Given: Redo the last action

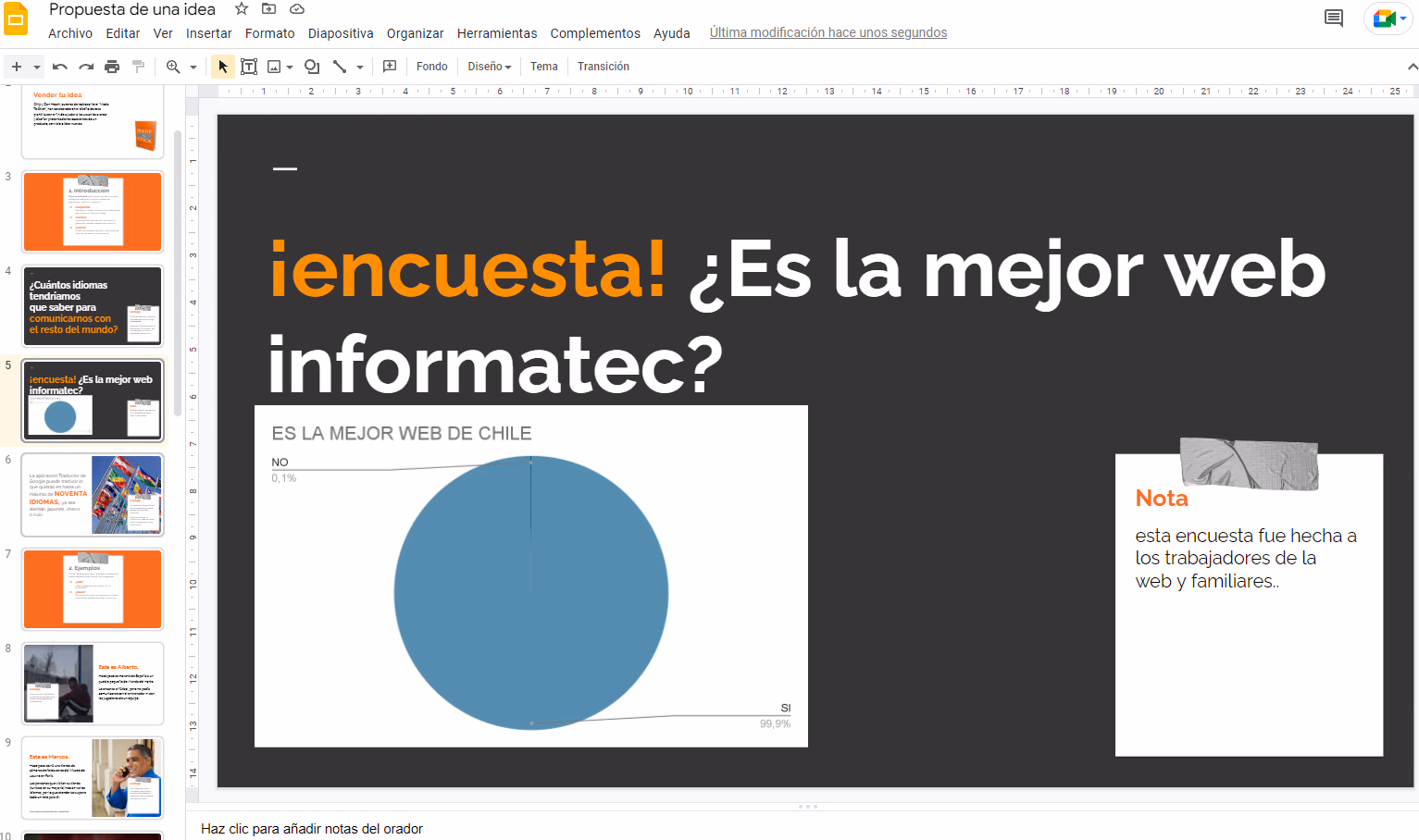Looking at the screenshot, I should 86,67.
